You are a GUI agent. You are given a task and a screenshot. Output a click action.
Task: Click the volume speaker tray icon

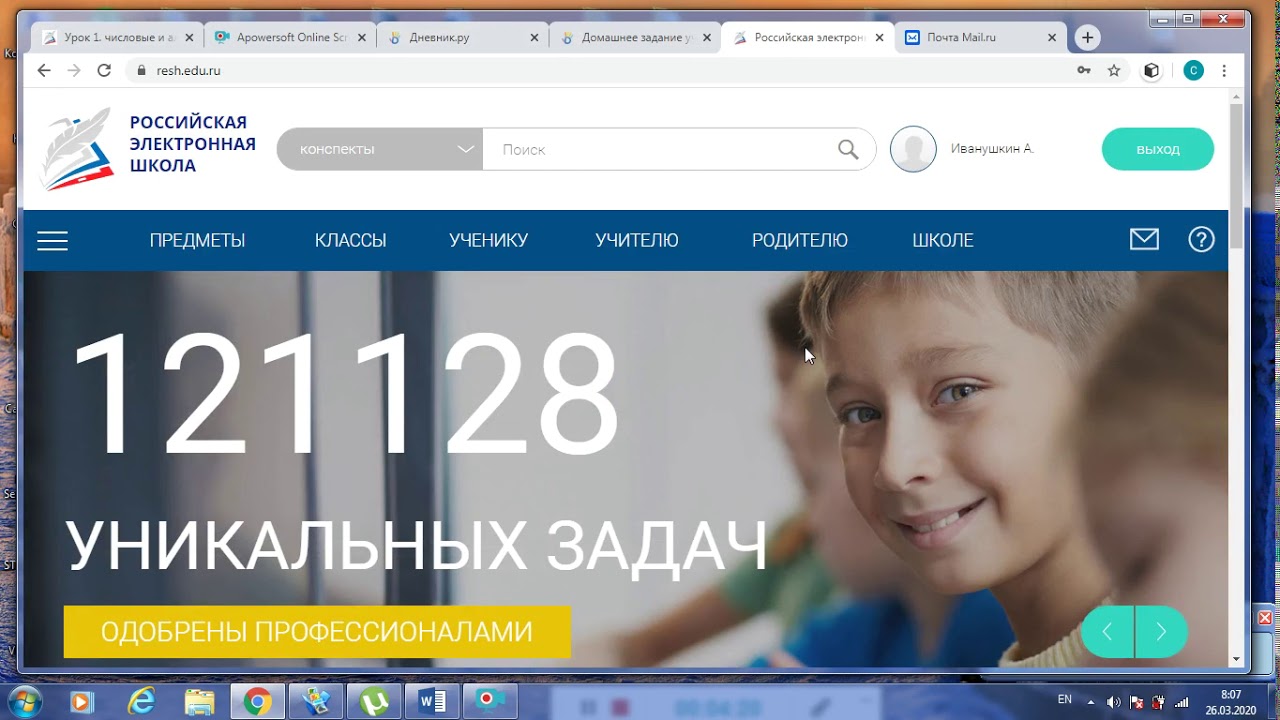[1113, 701]
